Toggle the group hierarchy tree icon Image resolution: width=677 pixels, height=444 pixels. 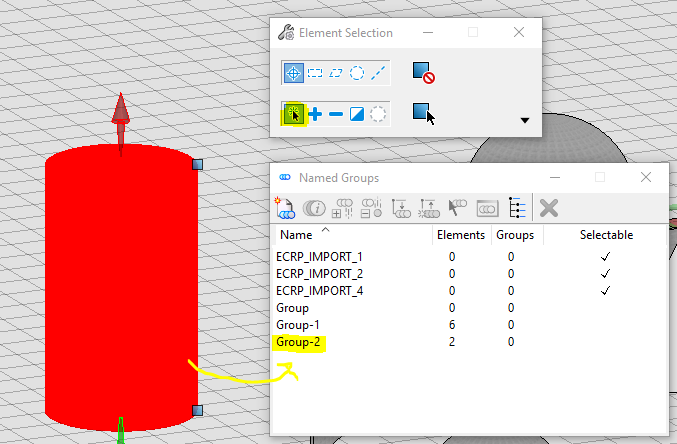[x=516, y=208]
